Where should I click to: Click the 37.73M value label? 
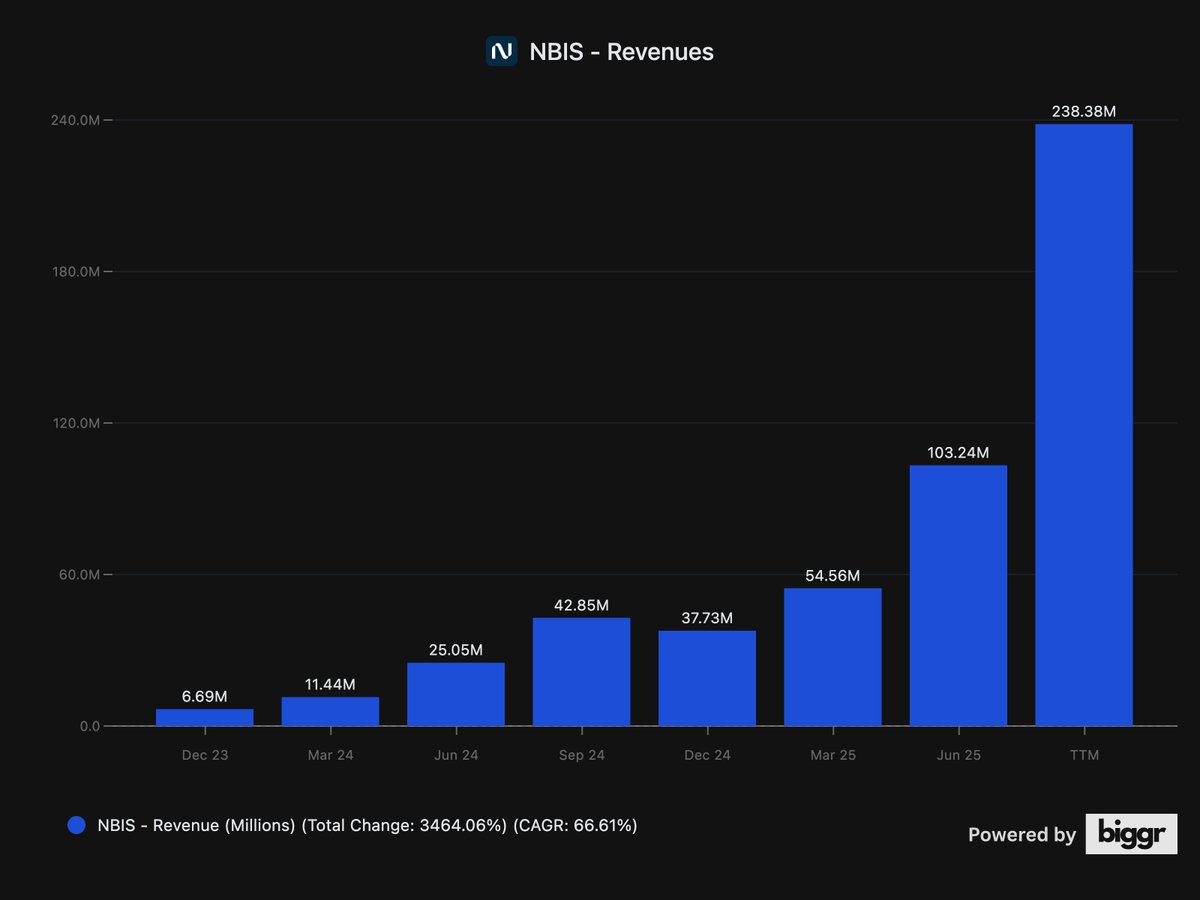pyautogui.click(x=707, y=618)
